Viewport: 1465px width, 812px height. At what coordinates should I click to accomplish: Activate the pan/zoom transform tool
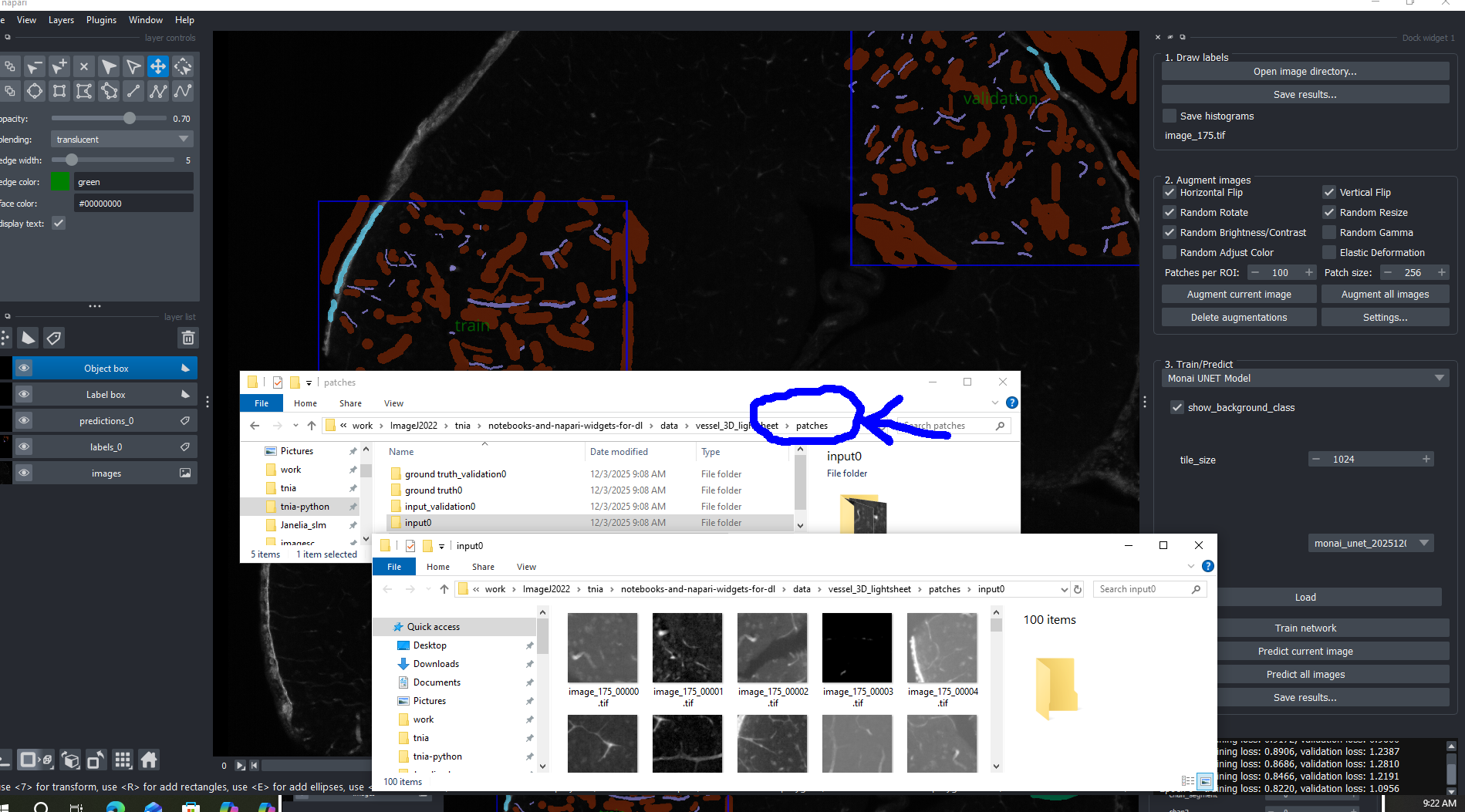(x=158, y=67)
